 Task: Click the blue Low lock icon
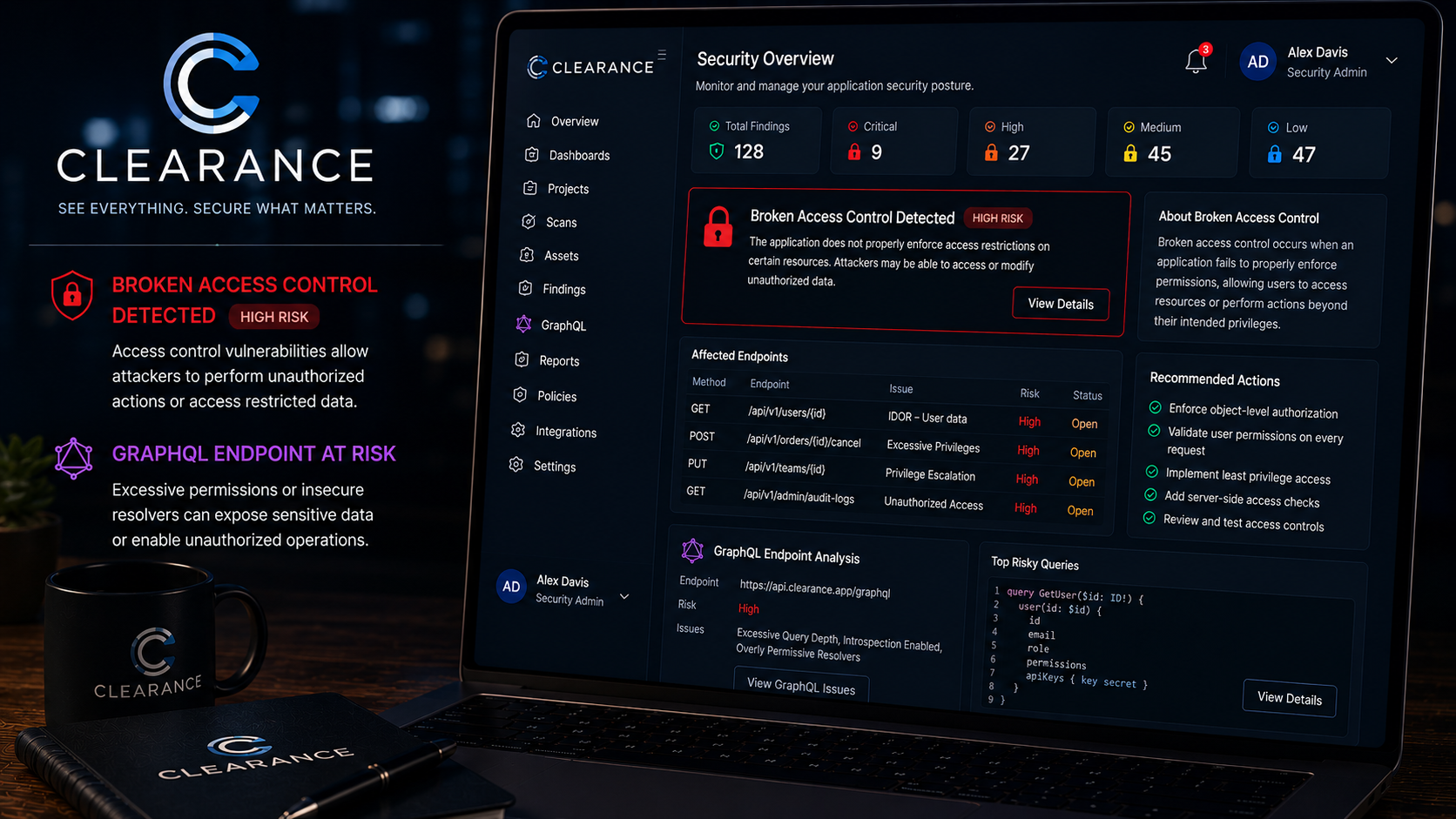[1275, 155]
